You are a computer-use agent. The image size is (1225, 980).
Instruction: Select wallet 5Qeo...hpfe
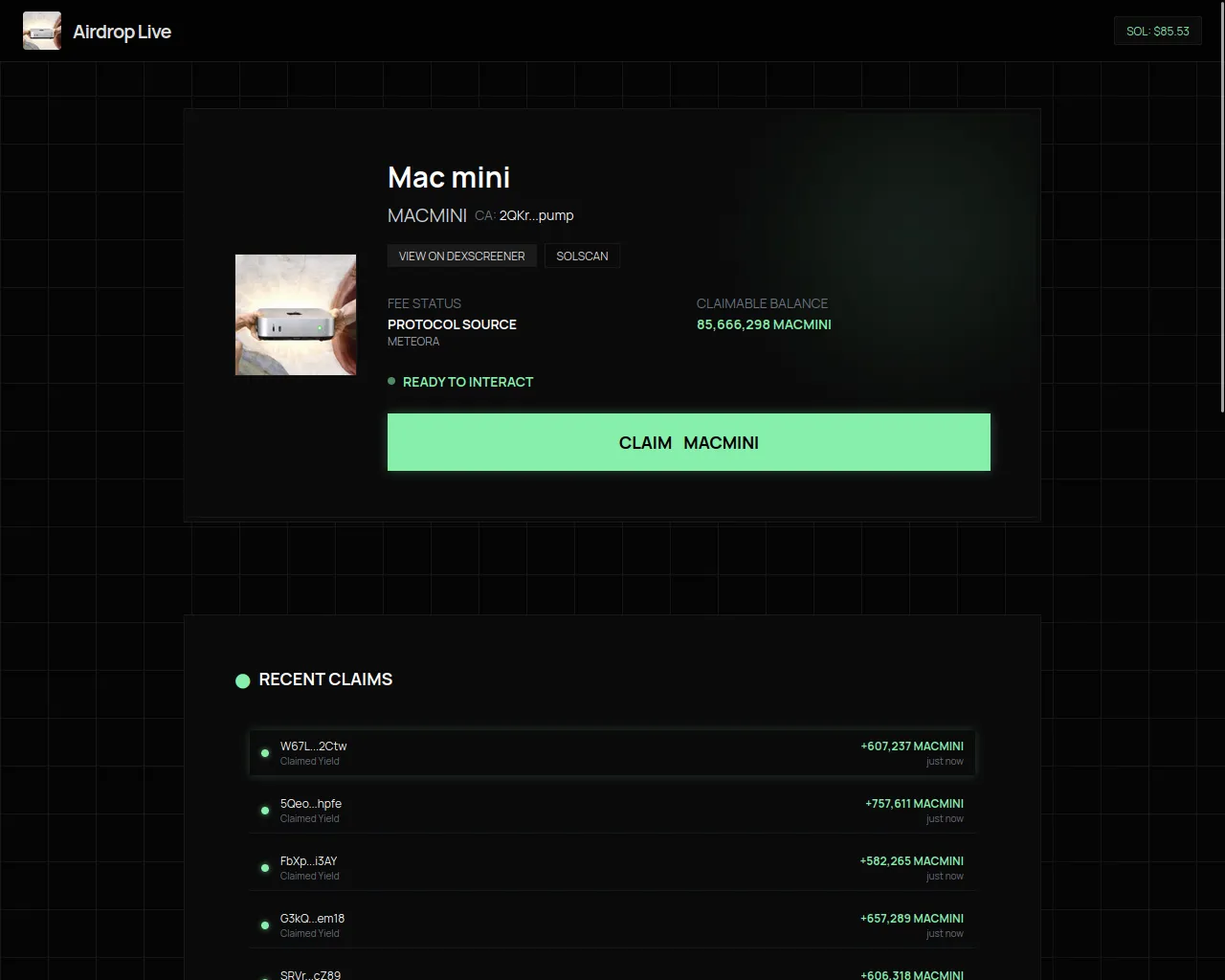coord(311,804)
